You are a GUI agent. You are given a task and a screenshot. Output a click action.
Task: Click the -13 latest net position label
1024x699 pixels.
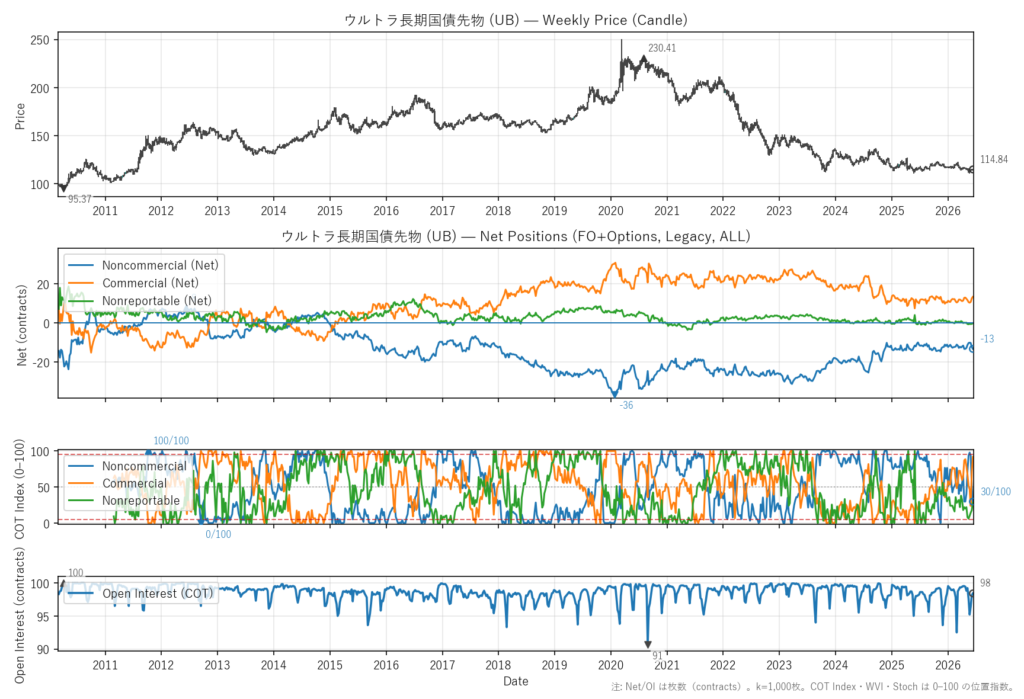pyautogui.click(x=987, y=339)
